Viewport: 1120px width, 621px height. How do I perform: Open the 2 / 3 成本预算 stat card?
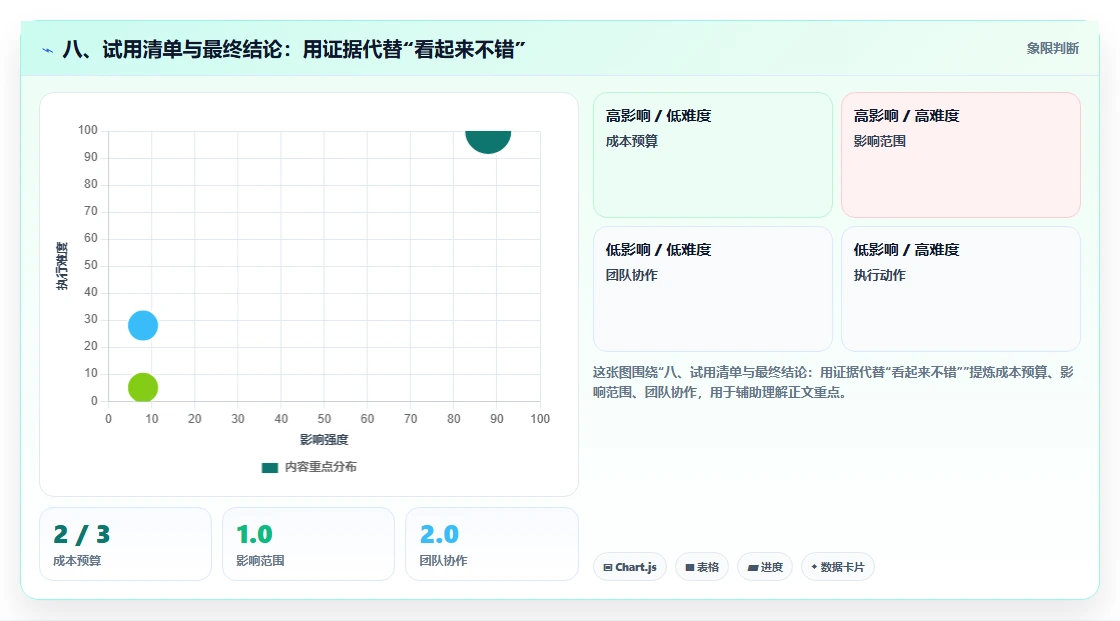pos(126,544)
